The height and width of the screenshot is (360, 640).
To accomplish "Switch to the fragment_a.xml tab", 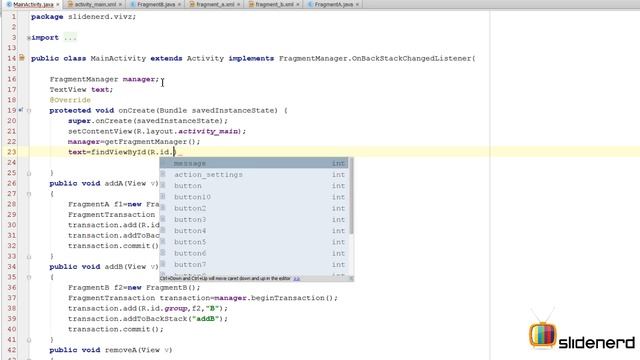I will pyautogui.click(x=215, y=4).
